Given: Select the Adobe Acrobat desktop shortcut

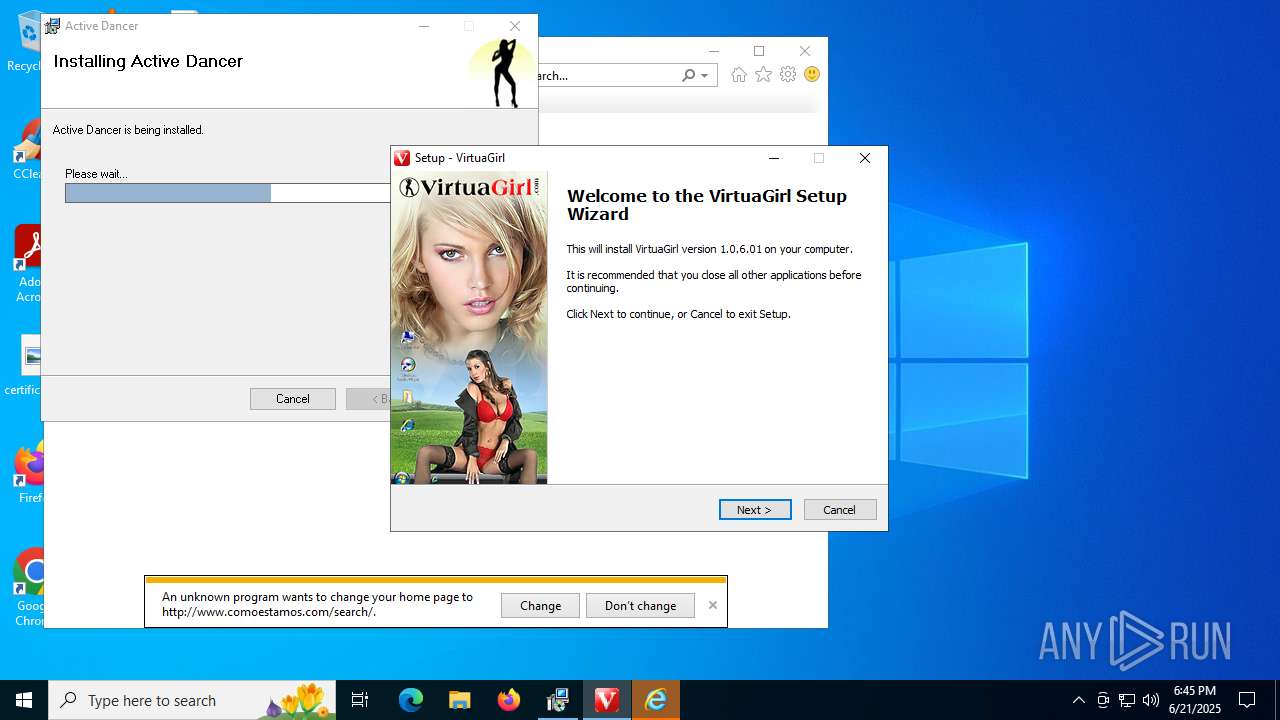Looking at the screenshot, I should pyautogui.click(x=27, y=264).
